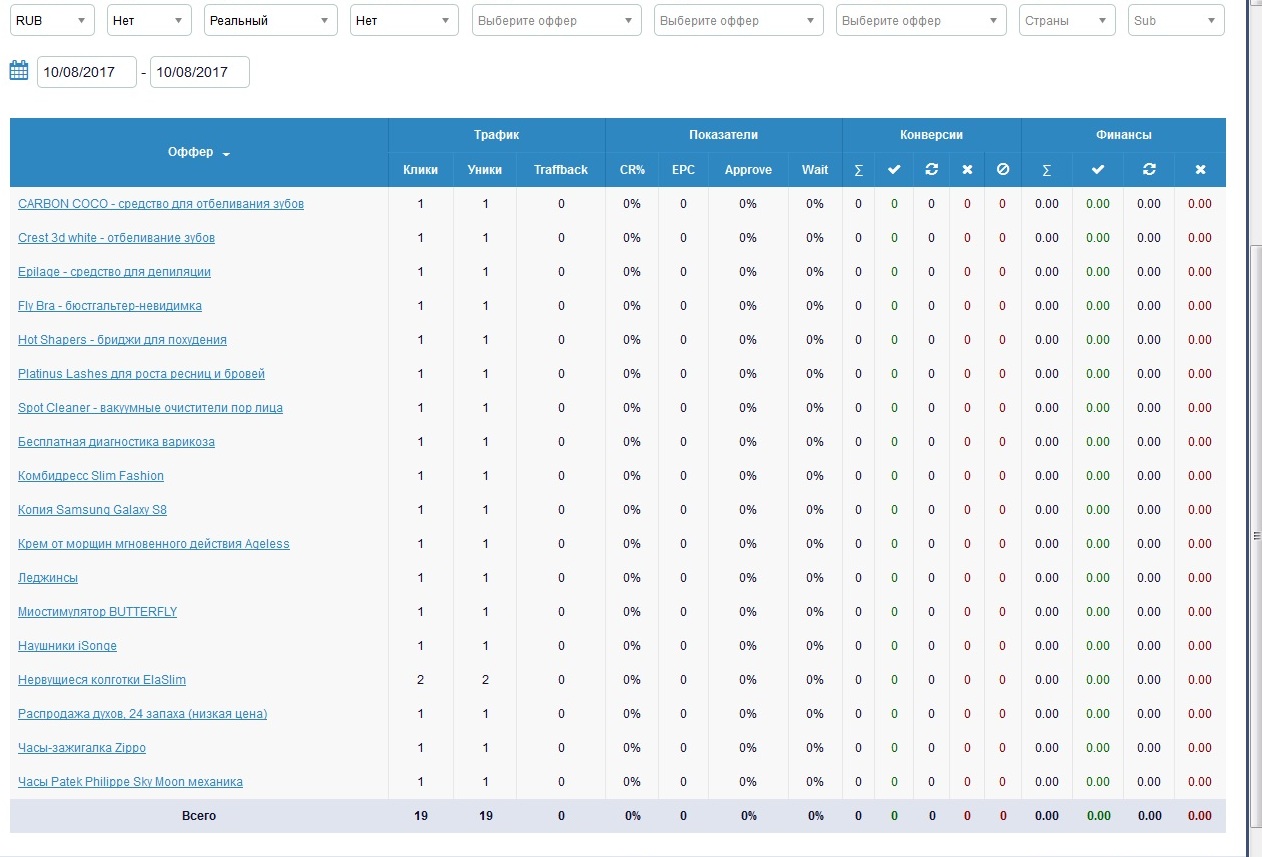
Task: Sort the table by Оффер column header
Action: tap(198, 152)
